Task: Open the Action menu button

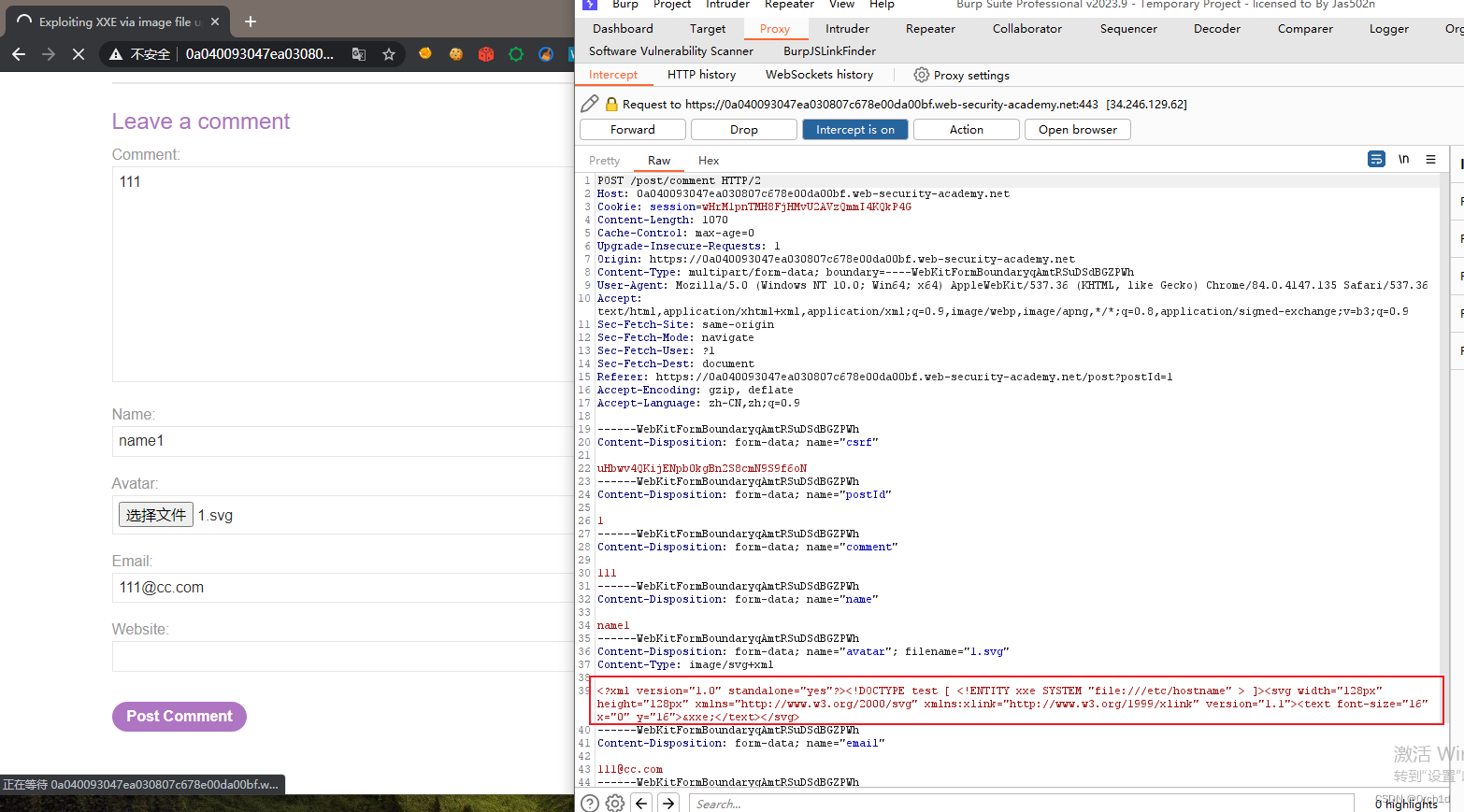Action: [x=967, y=130]
